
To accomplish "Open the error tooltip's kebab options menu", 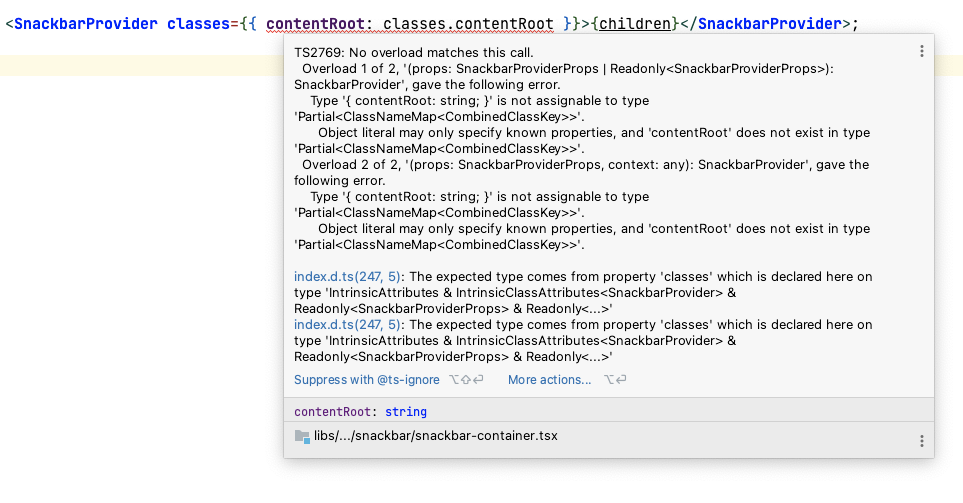I will 921,52.
